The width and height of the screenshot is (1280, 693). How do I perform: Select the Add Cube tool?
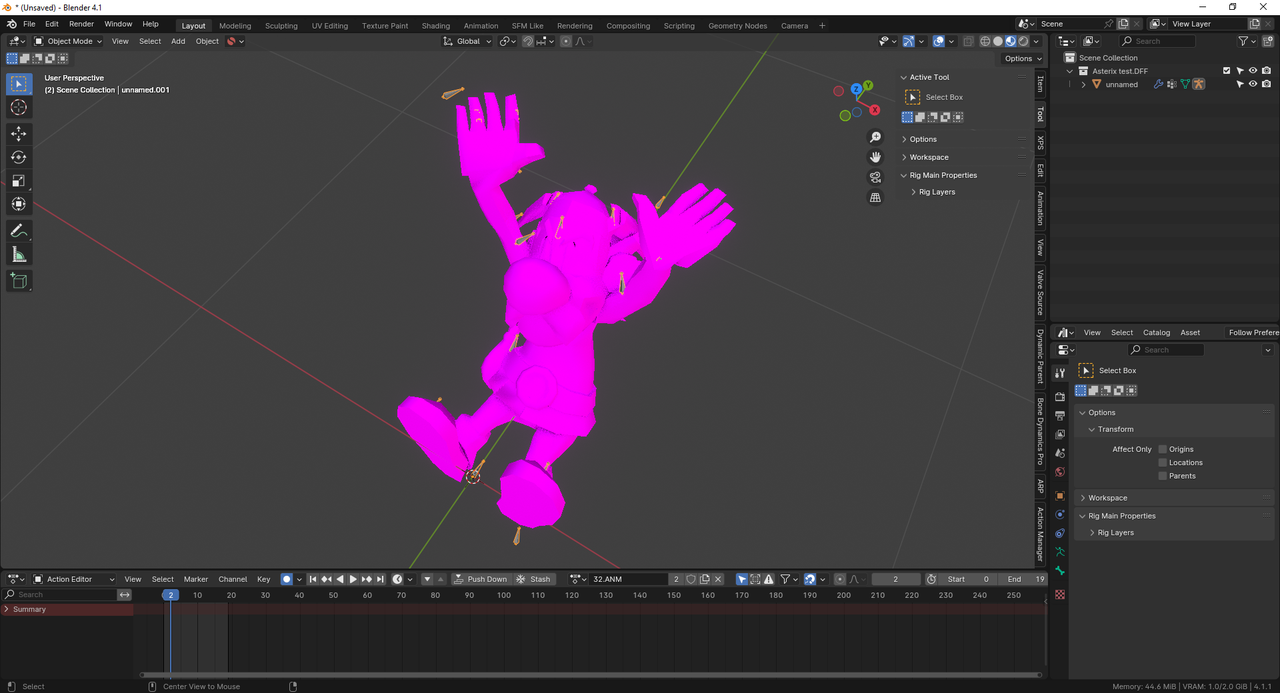click(19, 281)
